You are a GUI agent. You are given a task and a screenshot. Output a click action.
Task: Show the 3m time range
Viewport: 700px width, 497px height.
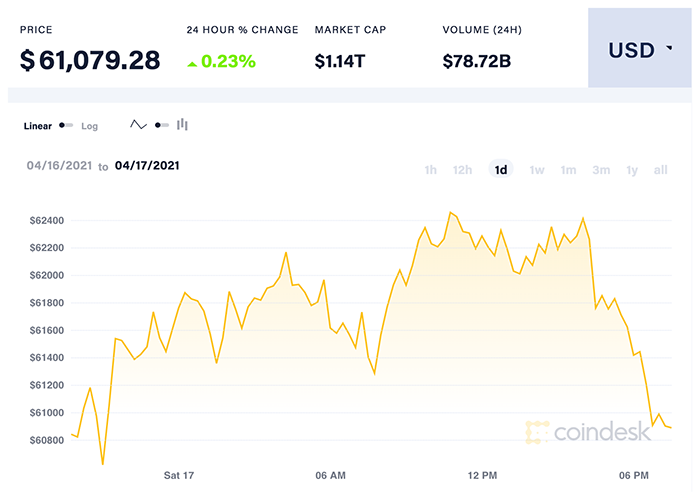click(x=600, y=170)
